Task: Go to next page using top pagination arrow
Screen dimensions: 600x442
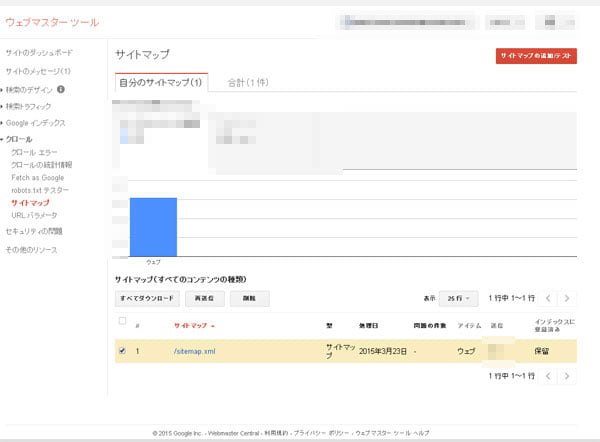Action: click(x=567, y=298)
